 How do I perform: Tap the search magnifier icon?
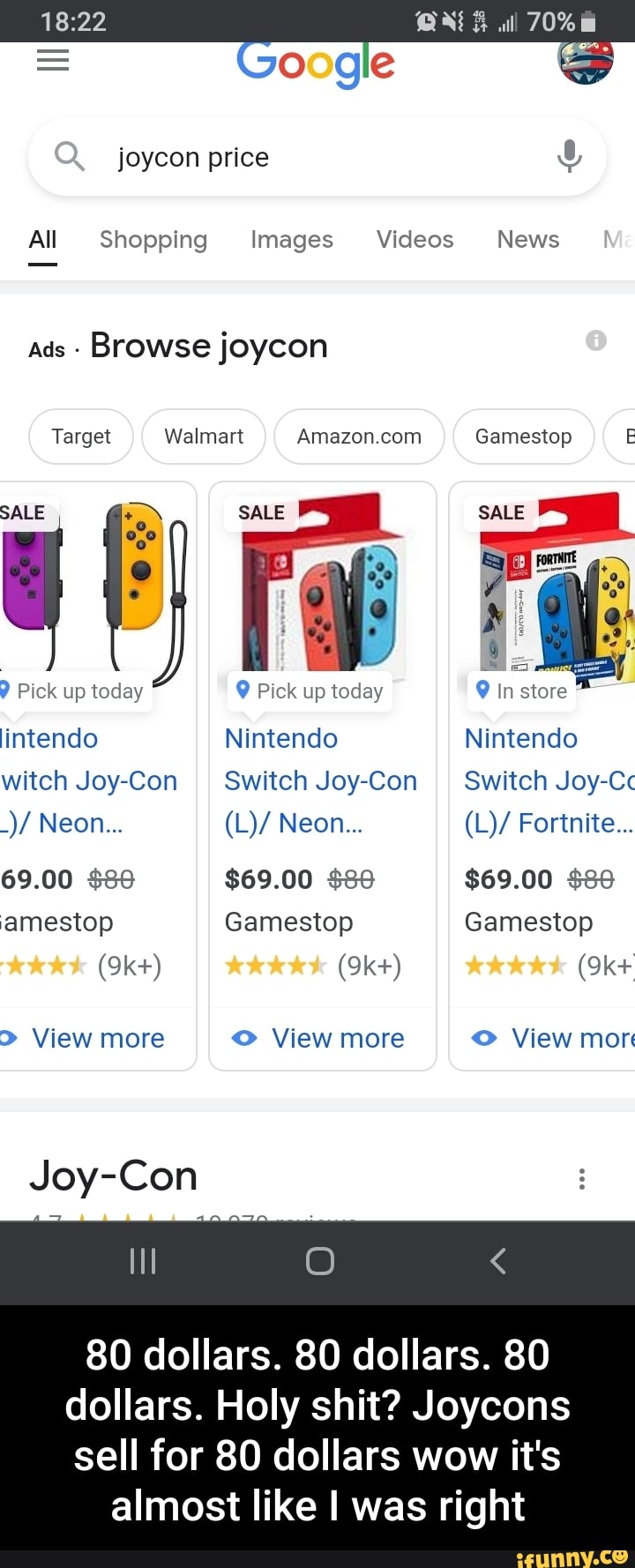point(70,157)
